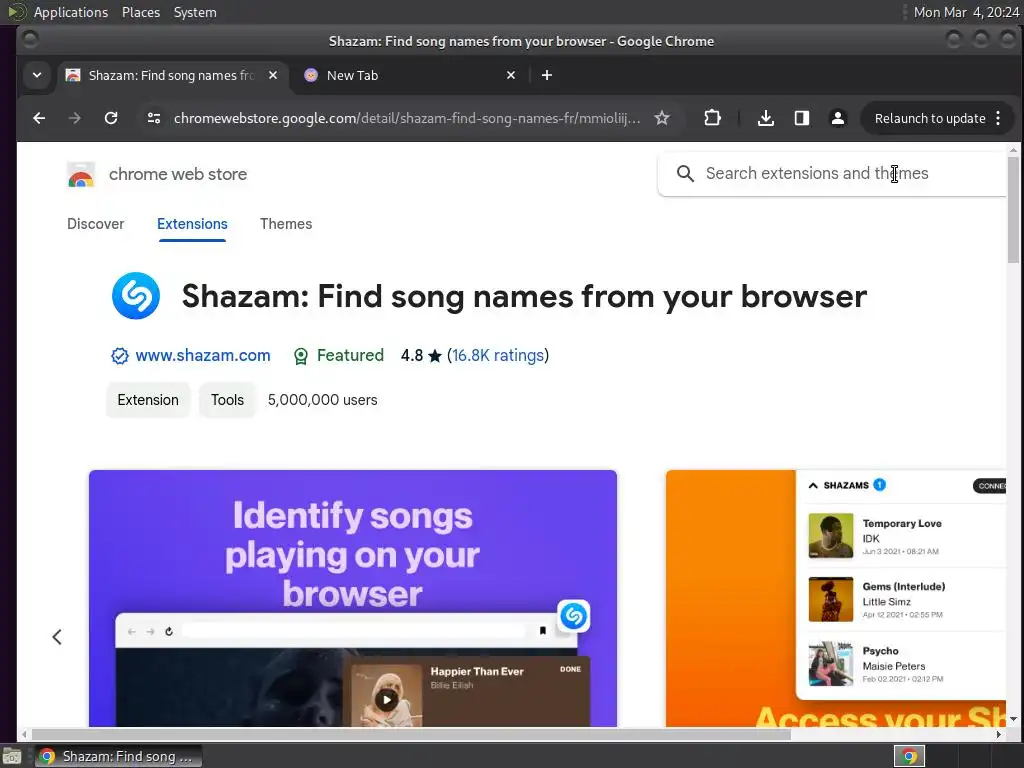
Task: Open the Discover tab
Action: (x=95, y=224)
